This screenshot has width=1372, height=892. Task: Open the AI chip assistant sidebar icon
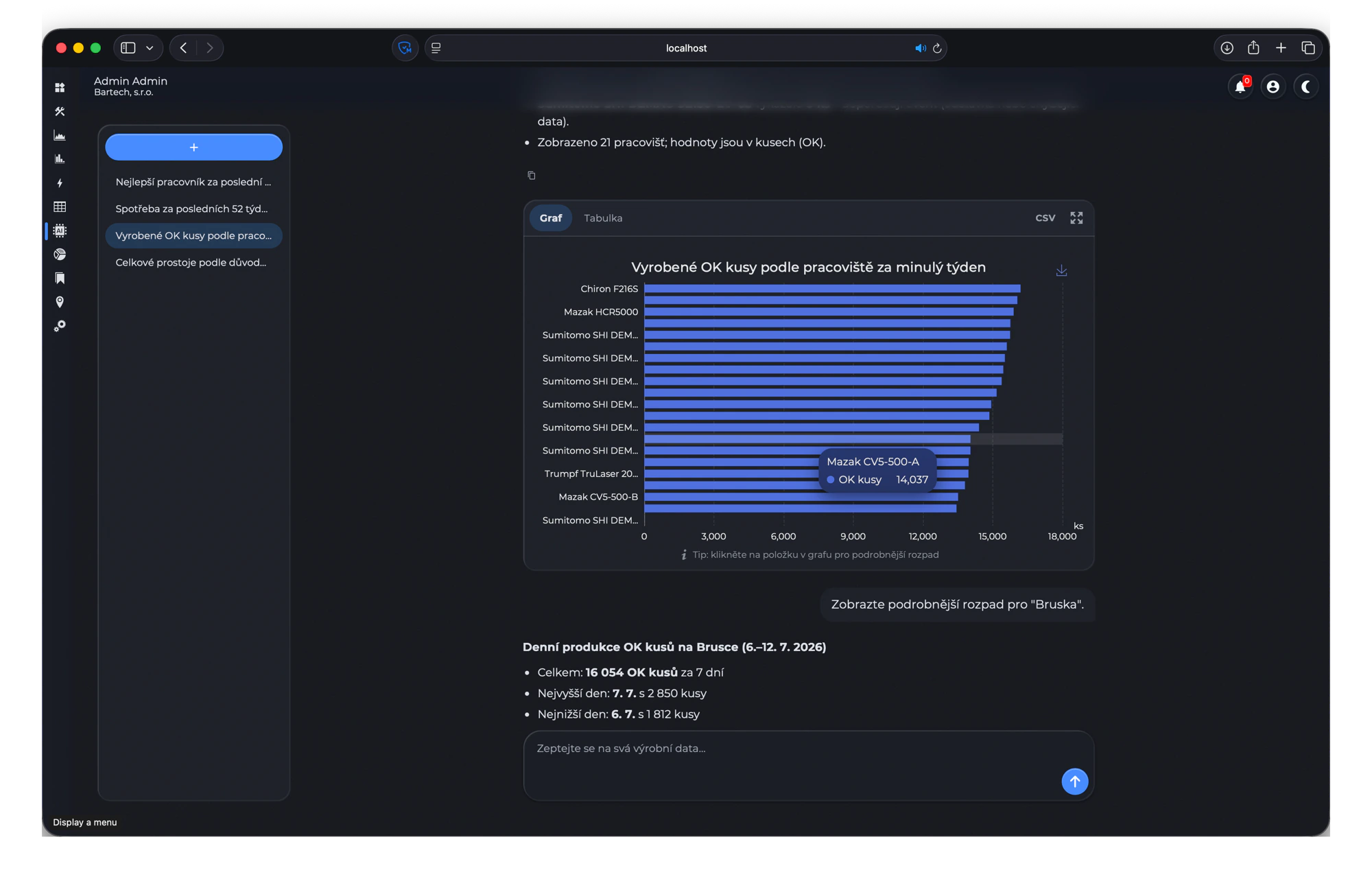pyautogui.click(x=60, y=231)
